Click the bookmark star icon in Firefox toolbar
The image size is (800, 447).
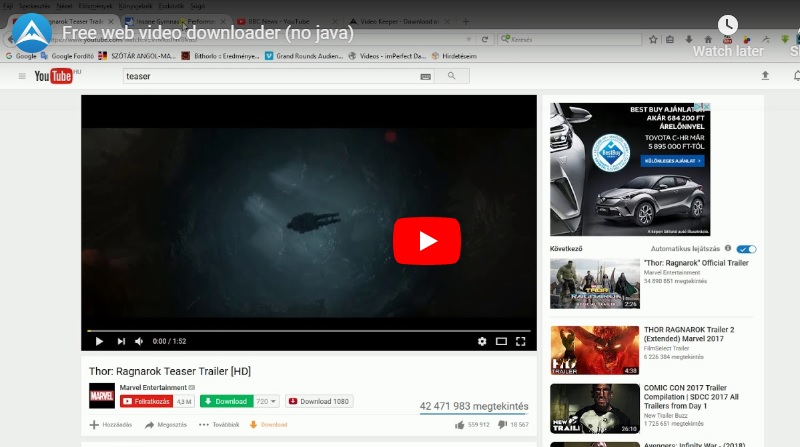click(653, 39)
